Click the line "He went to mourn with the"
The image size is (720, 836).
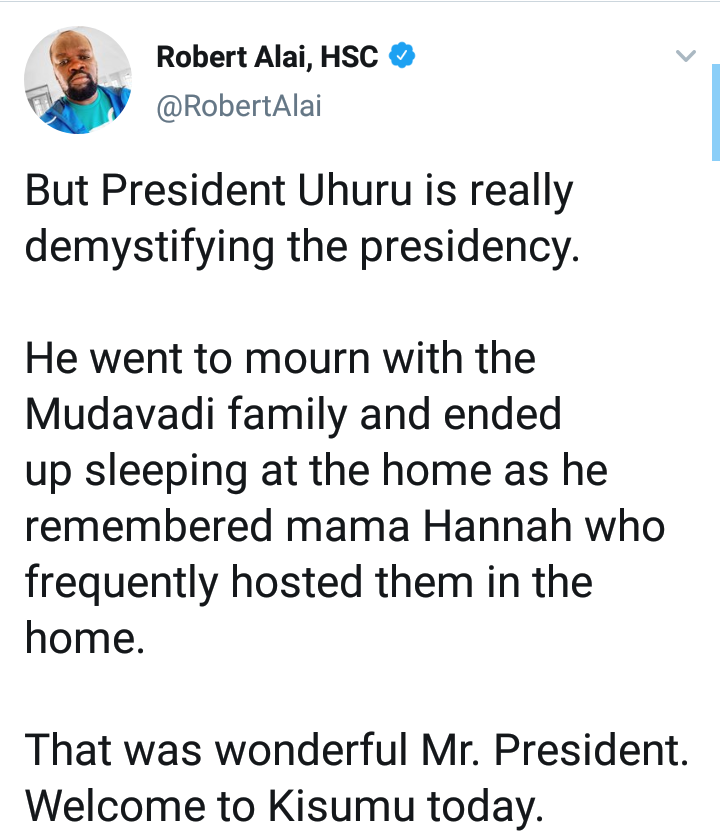point(280,359)
